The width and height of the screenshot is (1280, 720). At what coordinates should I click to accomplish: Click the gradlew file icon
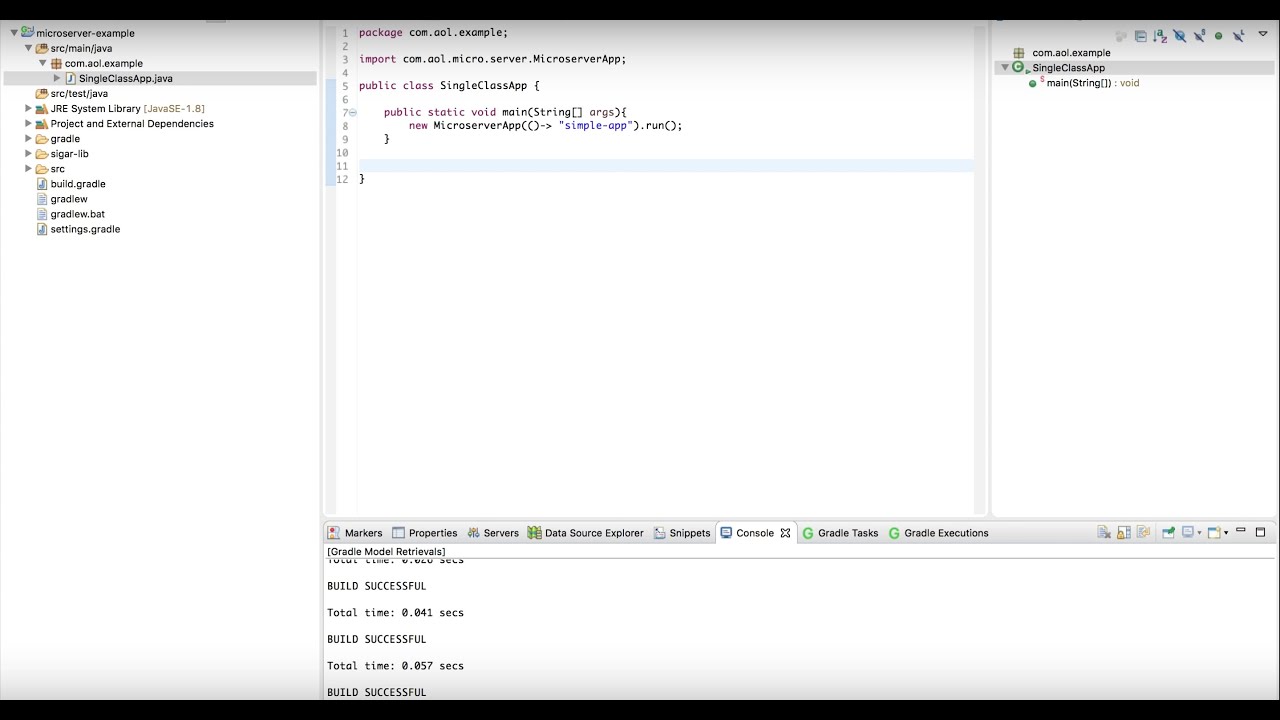(42, 199)
